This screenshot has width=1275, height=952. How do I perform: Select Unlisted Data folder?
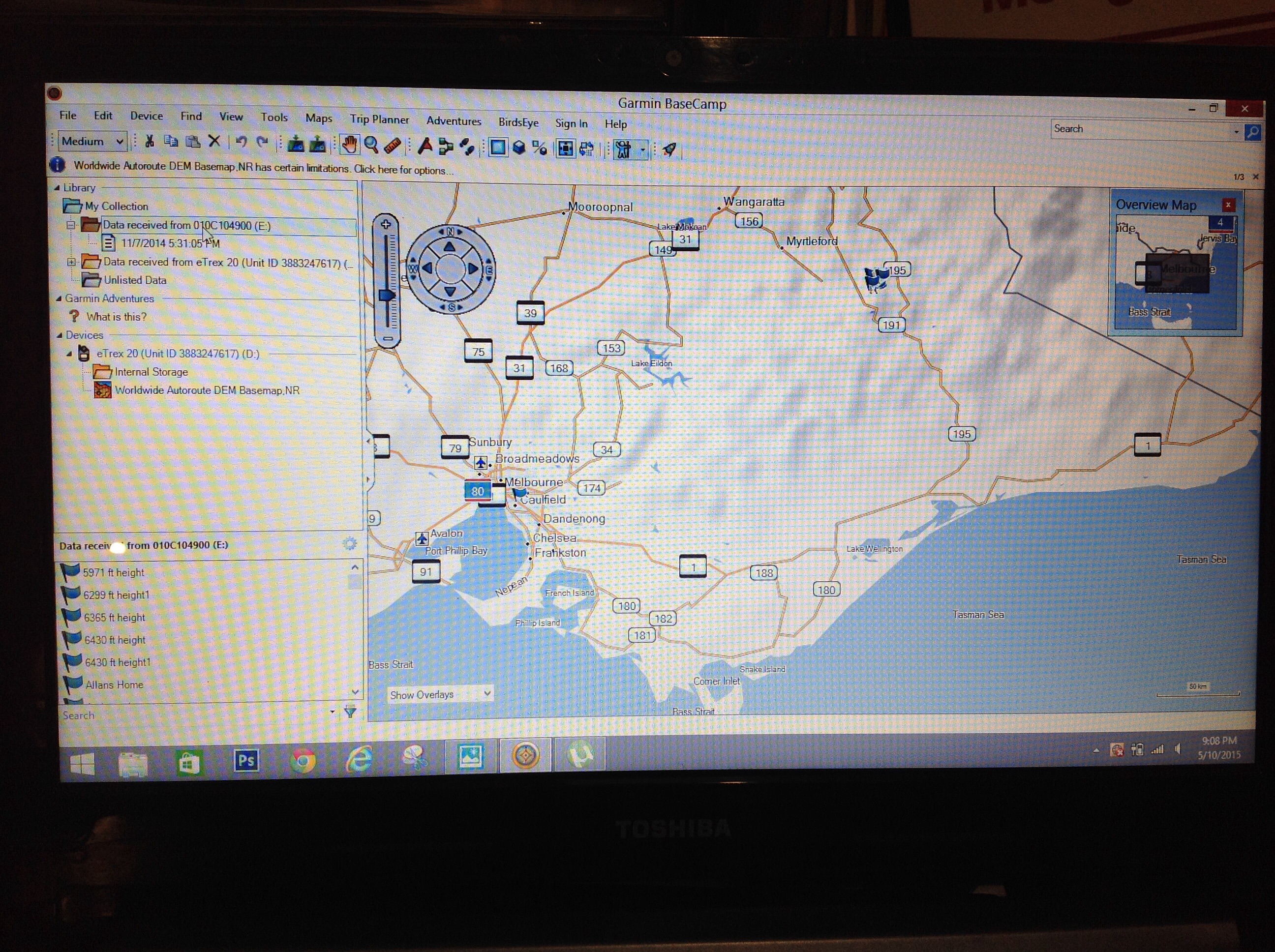(x=135, y=280)
